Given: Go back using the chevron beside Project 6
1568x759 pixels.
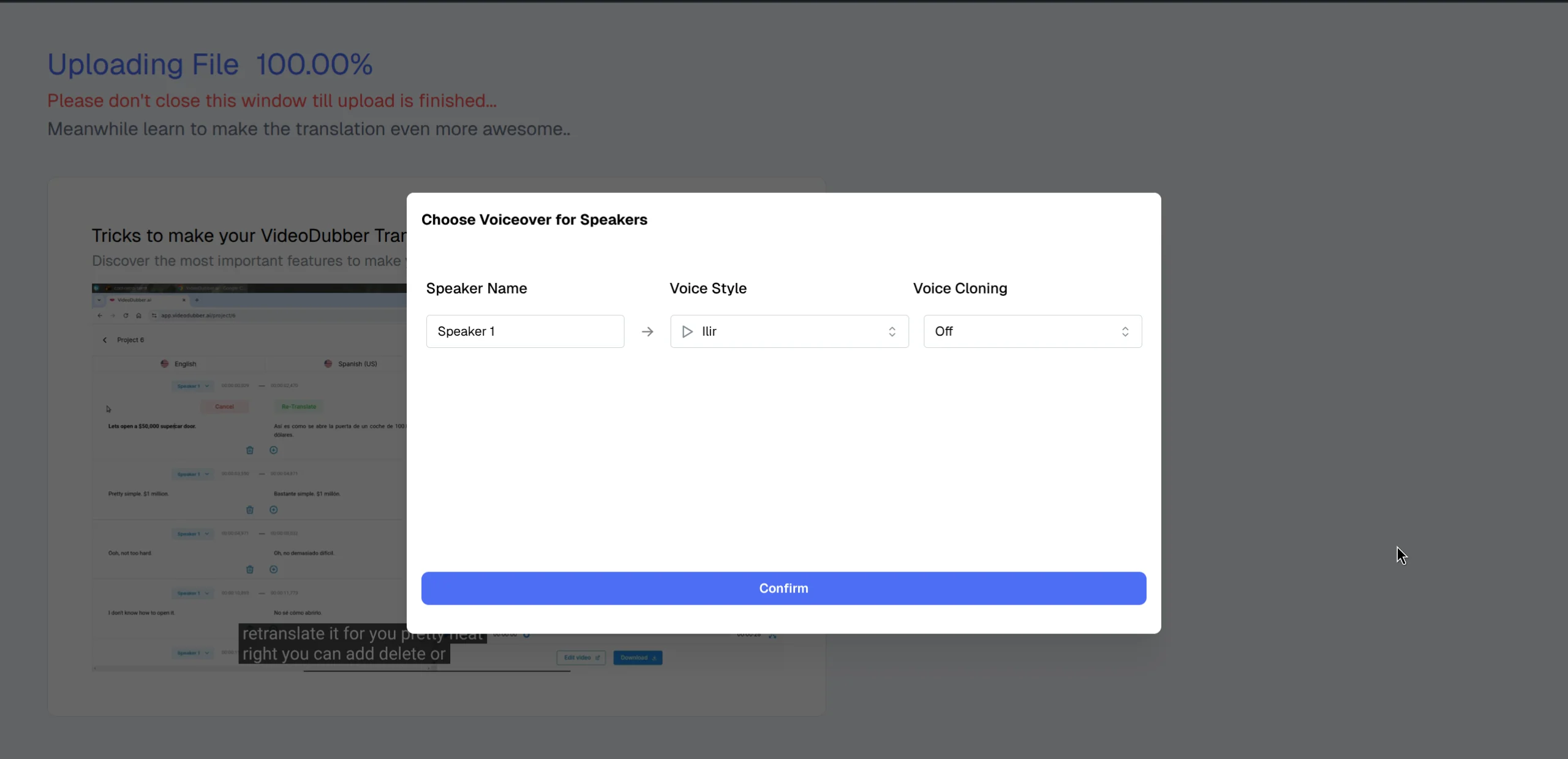Looking at the screenshot, I should pyautogui.click(x=104, y=340).
